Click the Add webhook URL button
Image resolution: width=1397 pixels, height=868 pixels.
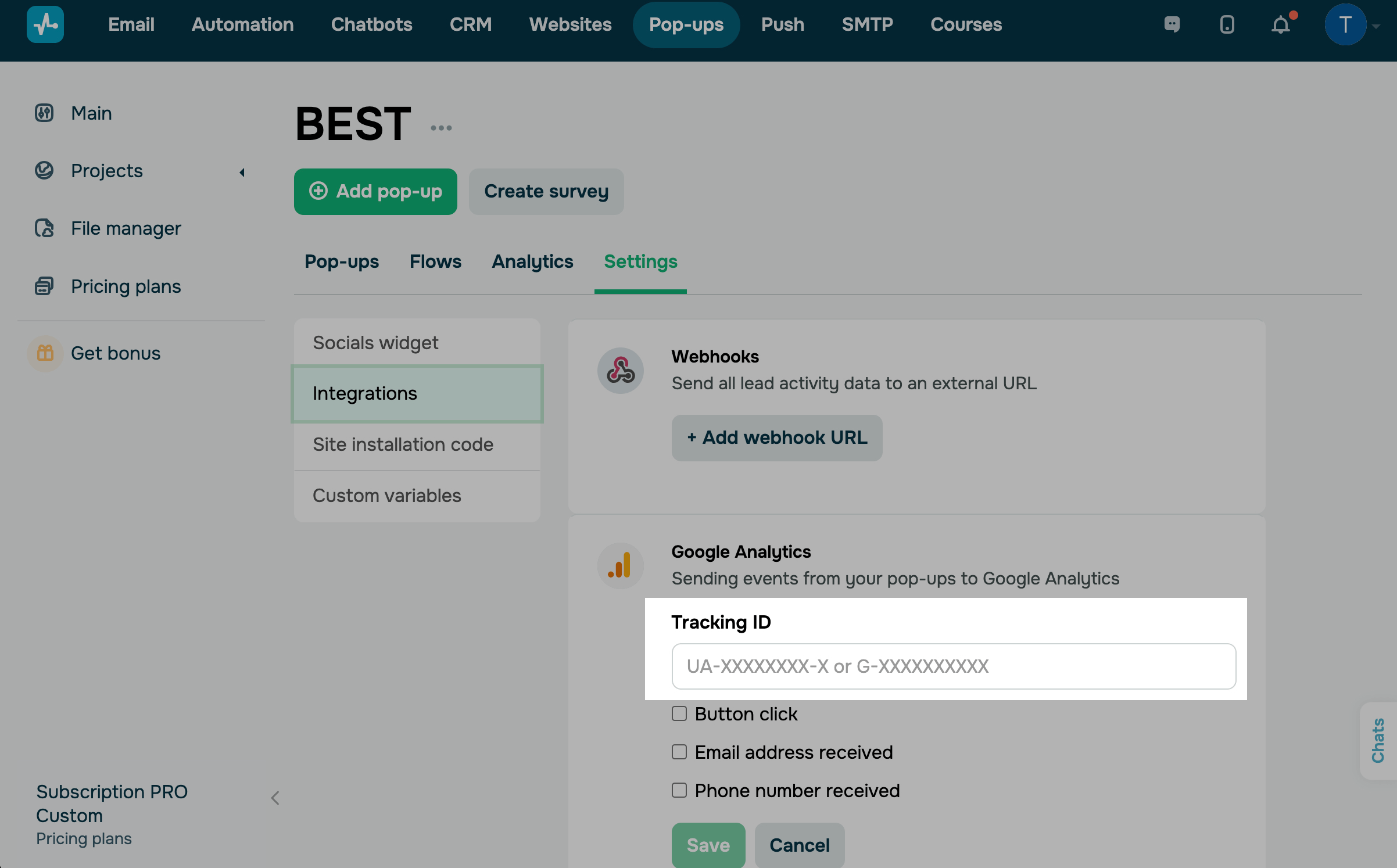pyautogui.click(x=777, y=437)
